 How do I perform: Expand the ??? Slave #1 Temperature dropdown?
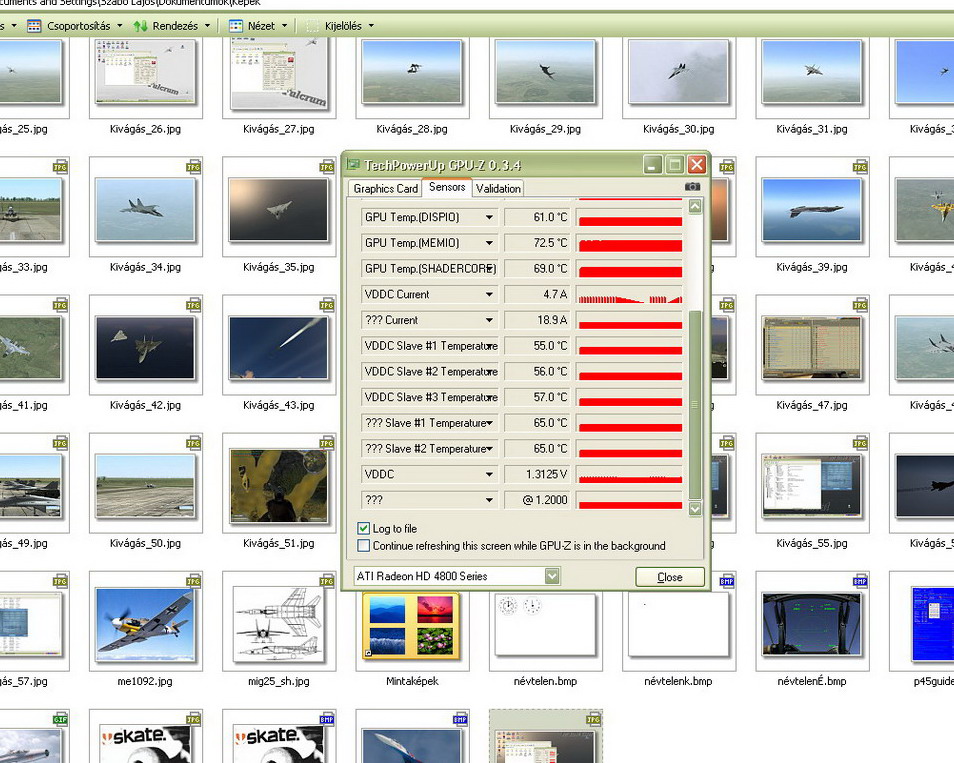[489, 423]
